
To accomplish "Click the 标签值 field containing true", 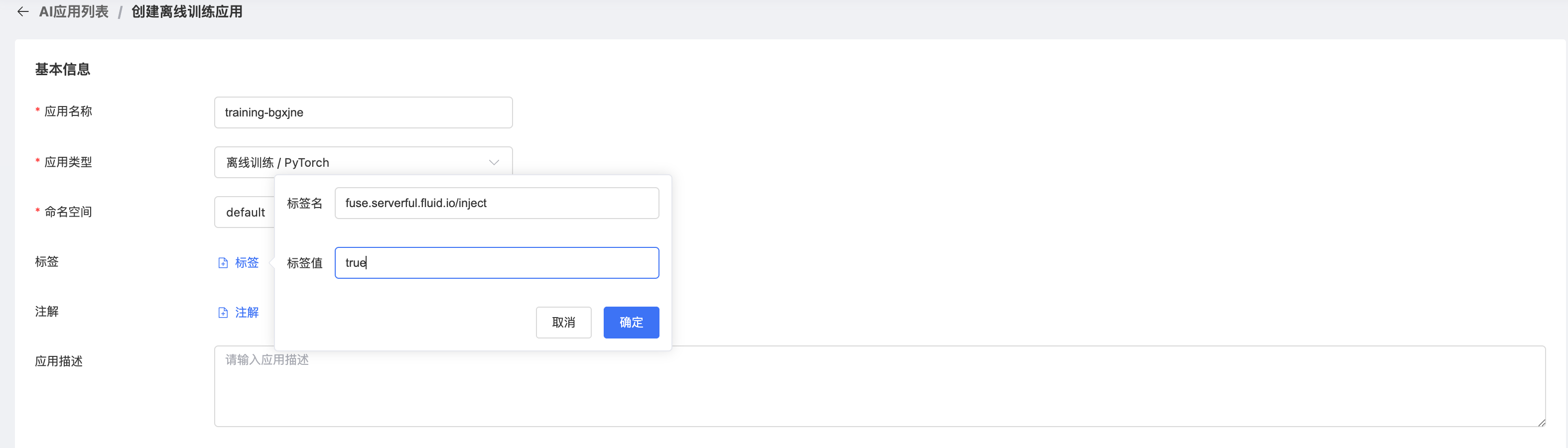I will pos(496,263).
